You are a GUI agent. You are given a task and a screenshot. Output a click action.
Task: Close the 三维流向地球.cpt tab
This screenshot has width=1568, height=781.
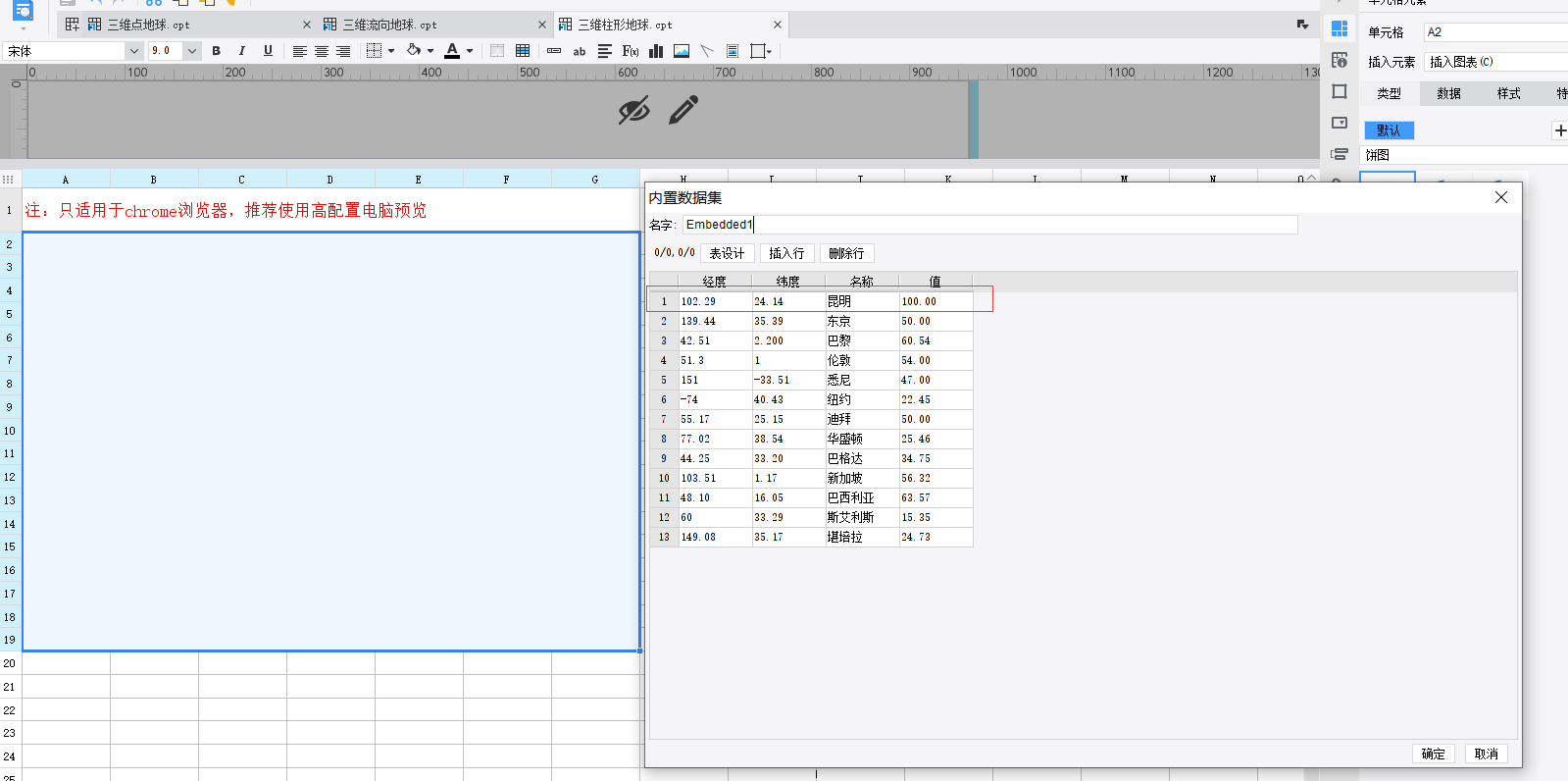coord(542,25)
